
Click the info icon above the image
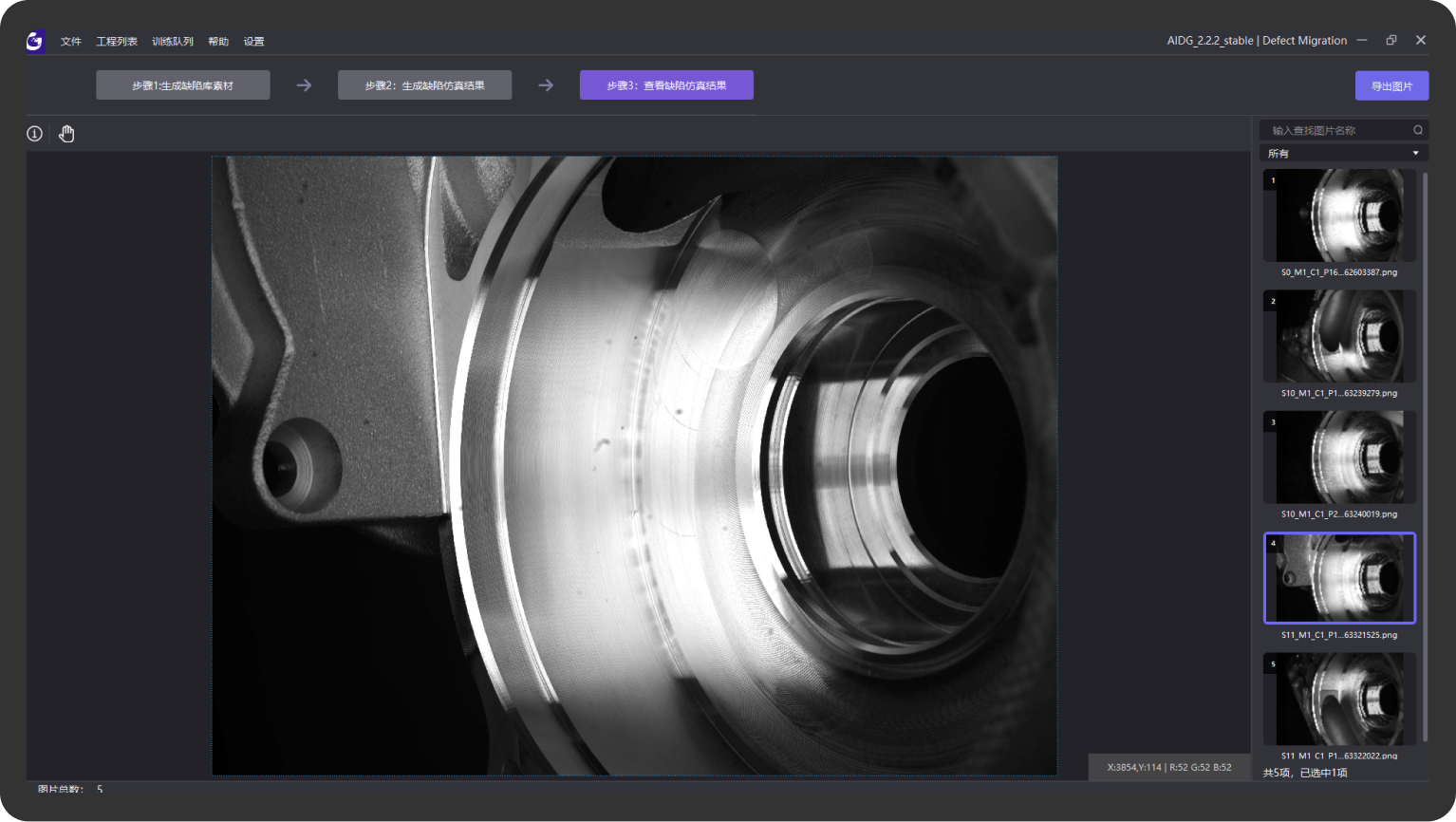click(34, 134)
